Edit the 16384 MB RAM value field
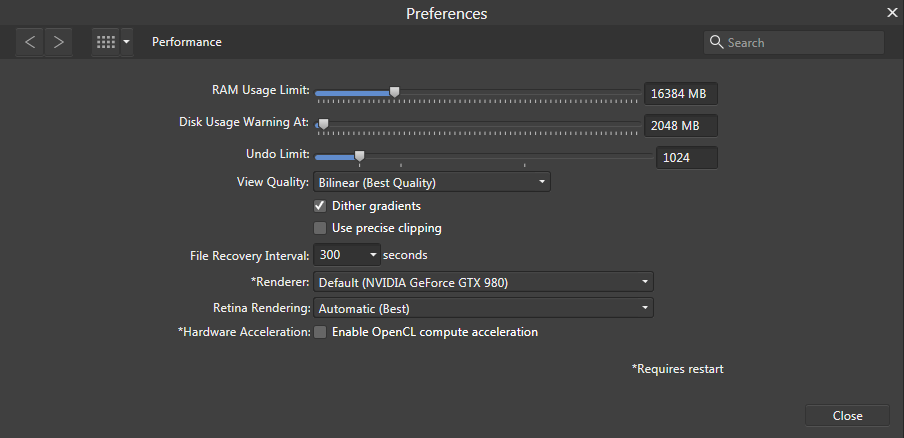The width and height of the screenshot is (904, 438). (681, 93)
